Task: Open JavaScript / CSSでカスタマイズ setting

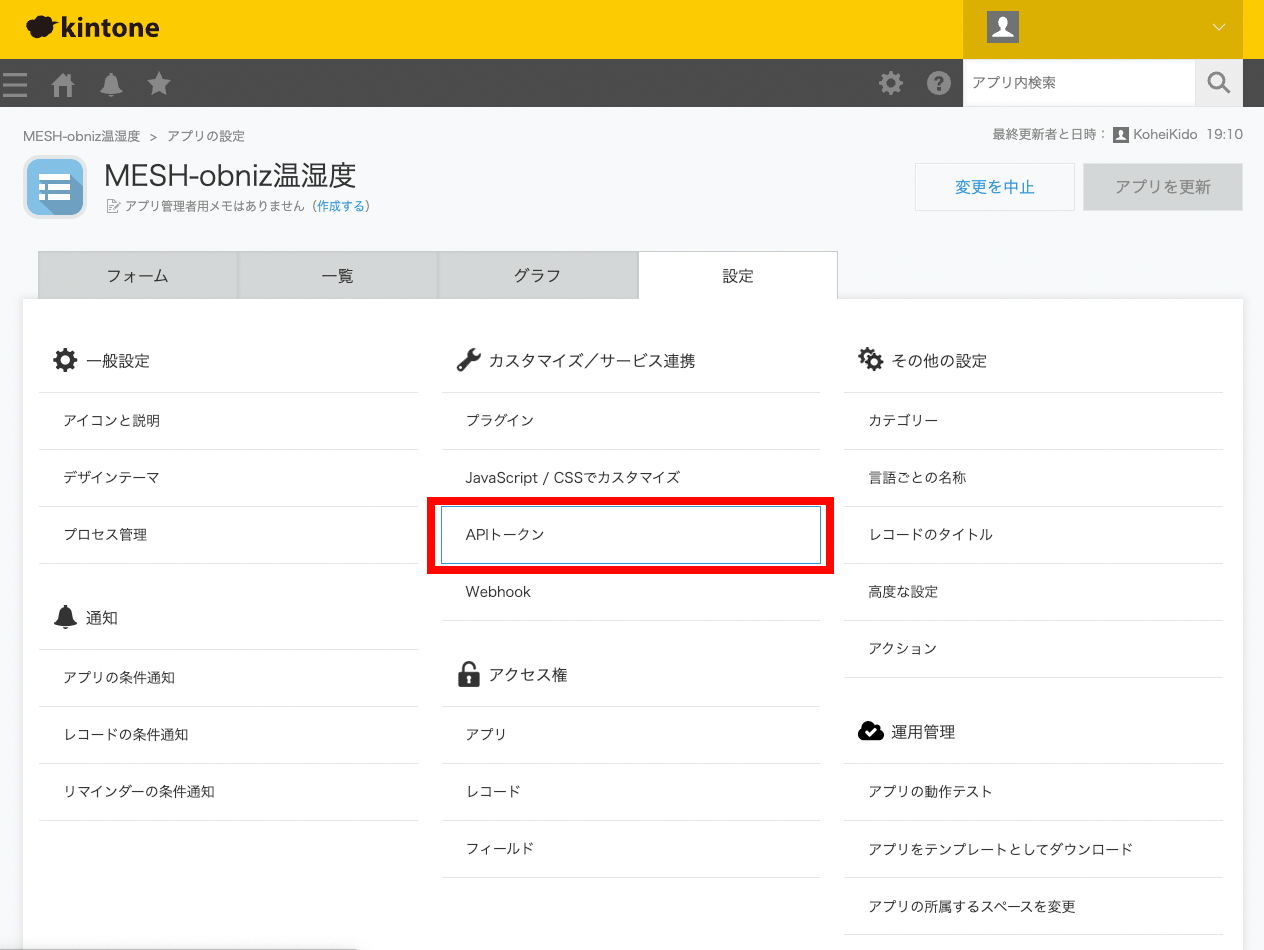Action: 631,478
